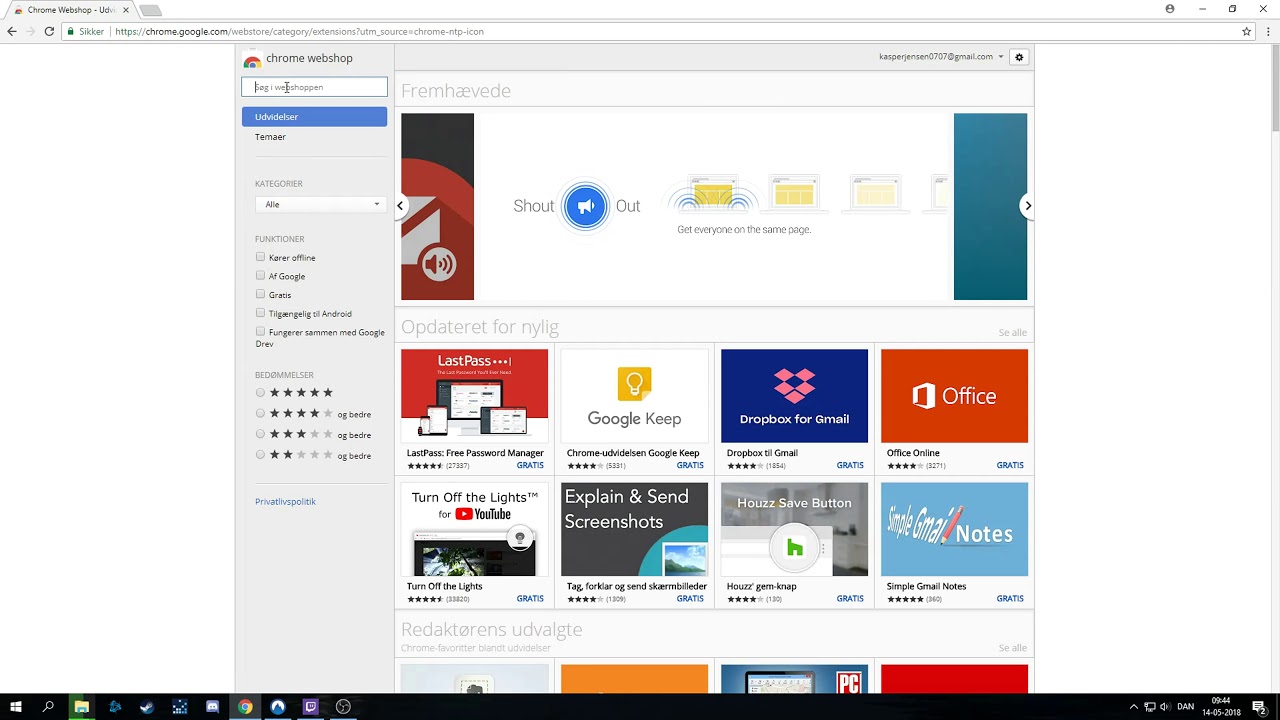Click the 'Chrome-udvidelsen Google Keep' title
Screen dimensions: 1280x720
coord(633,453)
